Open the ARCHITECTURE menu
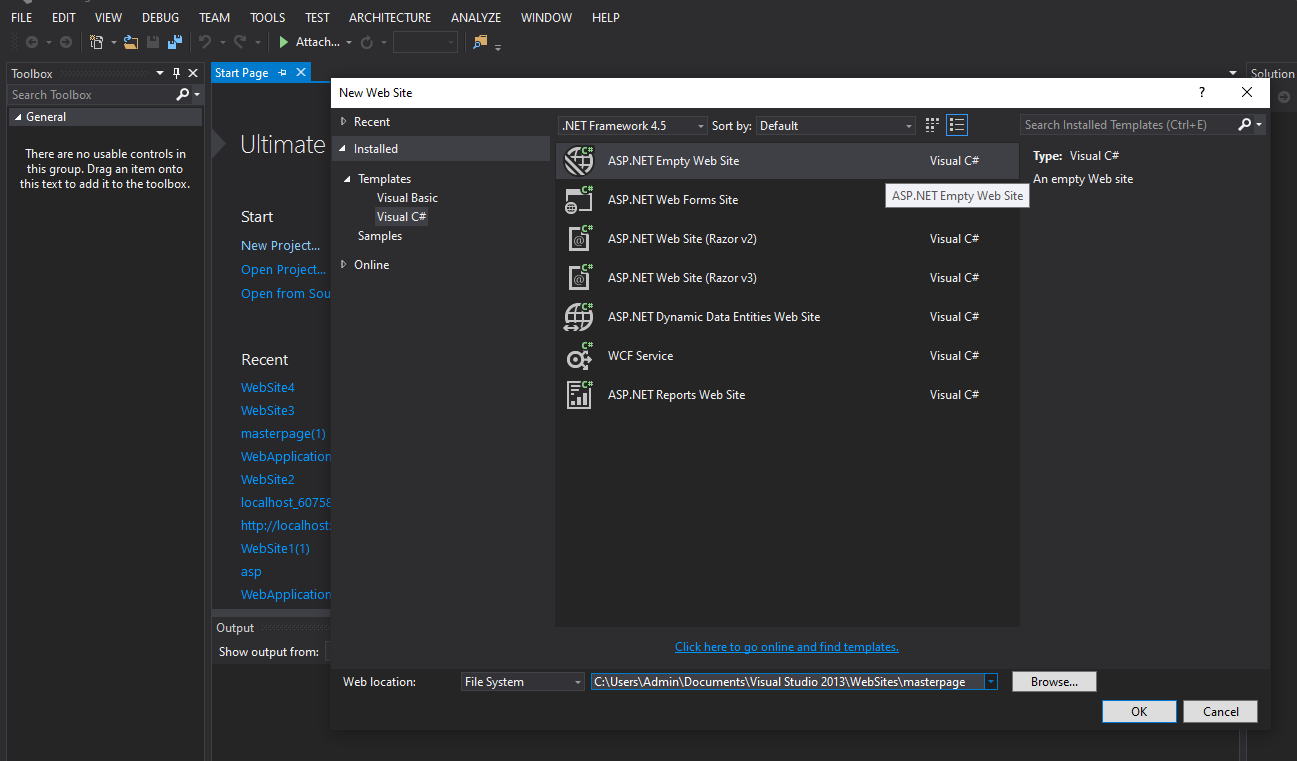Viewport: 1297px width, 761px height. click(390, 17)
